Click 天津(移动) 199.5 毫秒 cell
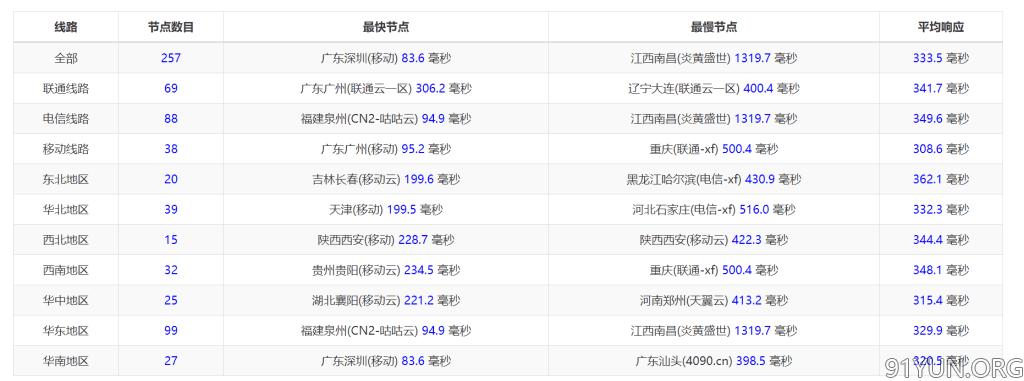Screen dimensions: 1024x381 click(x=386, y=210)
